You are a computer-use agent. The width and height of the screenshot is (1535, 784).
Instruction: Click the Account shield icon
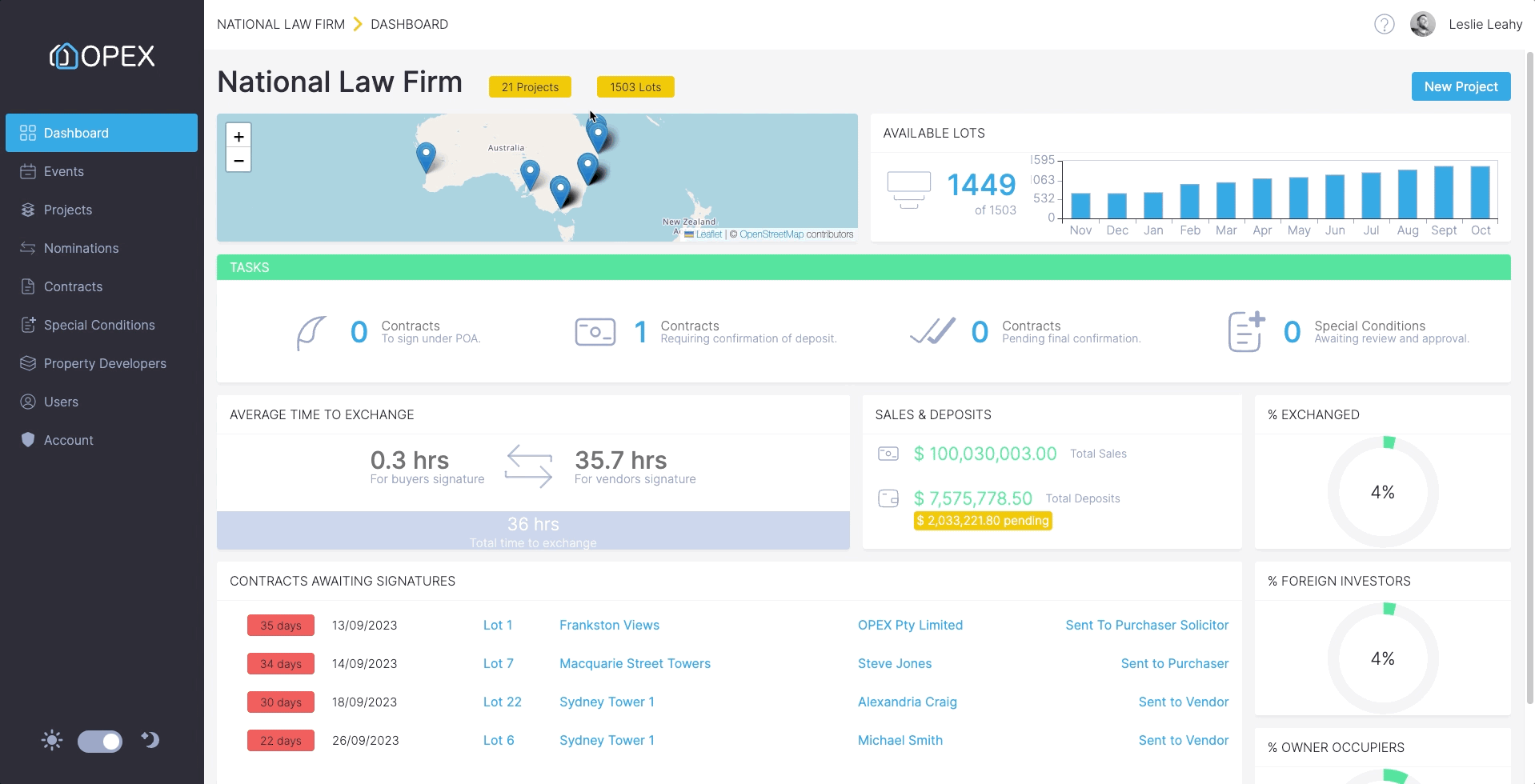[x=28, y=440]
